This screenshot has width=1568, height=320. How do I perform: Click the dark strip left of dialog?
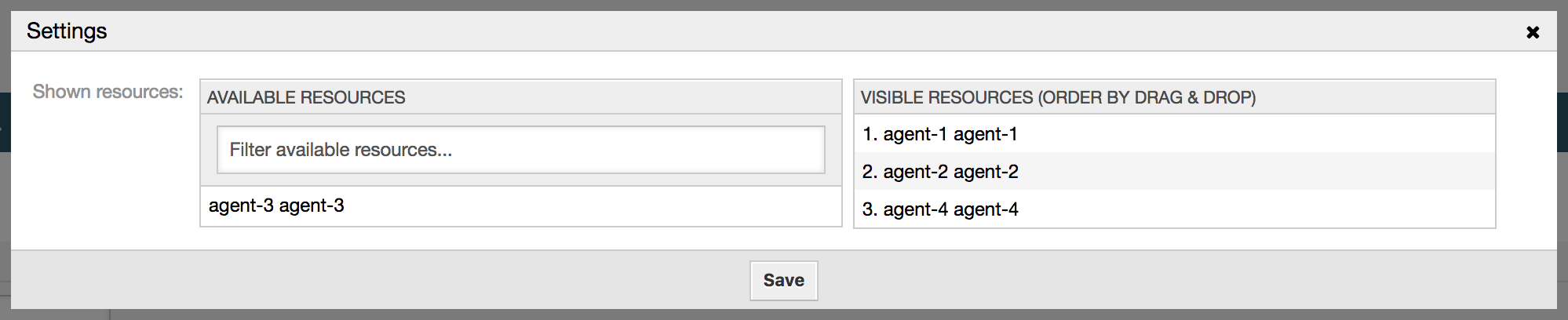click(x=5, y=122)
